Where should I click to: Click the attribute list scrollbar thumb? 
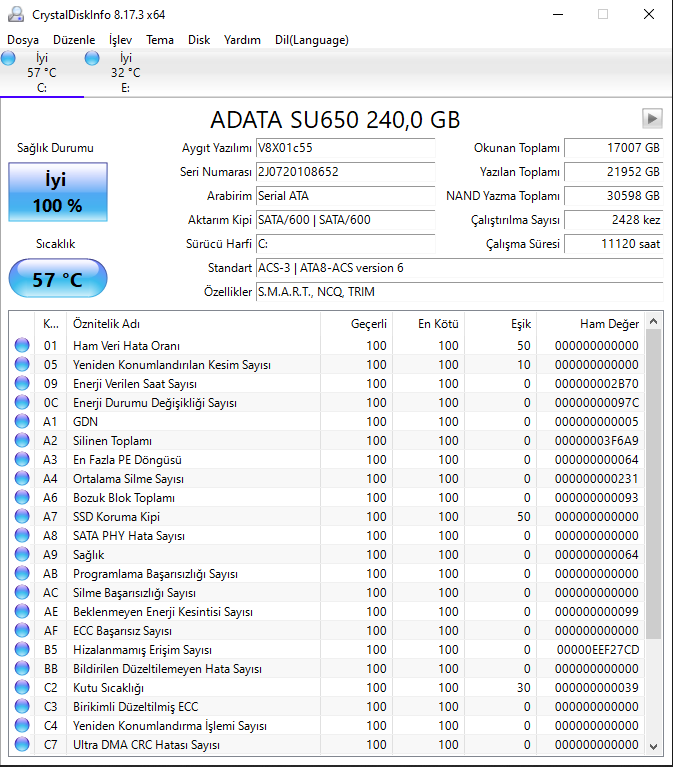653,484
